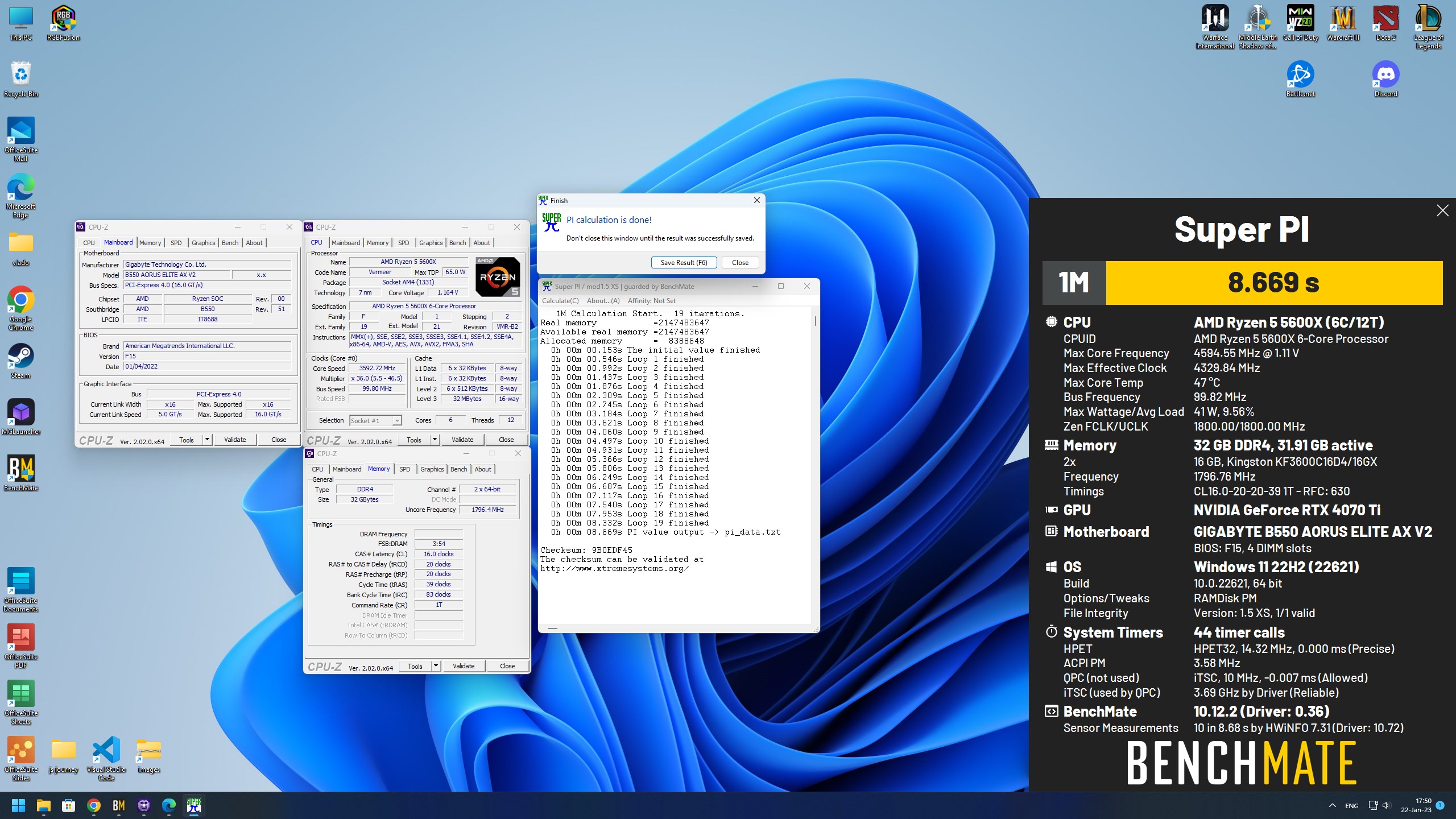Viewport: 1456px width, 819px height.
Task: Open the MGLauncher desktop icon
Action: pyautogui.click(x=21, y=417)
